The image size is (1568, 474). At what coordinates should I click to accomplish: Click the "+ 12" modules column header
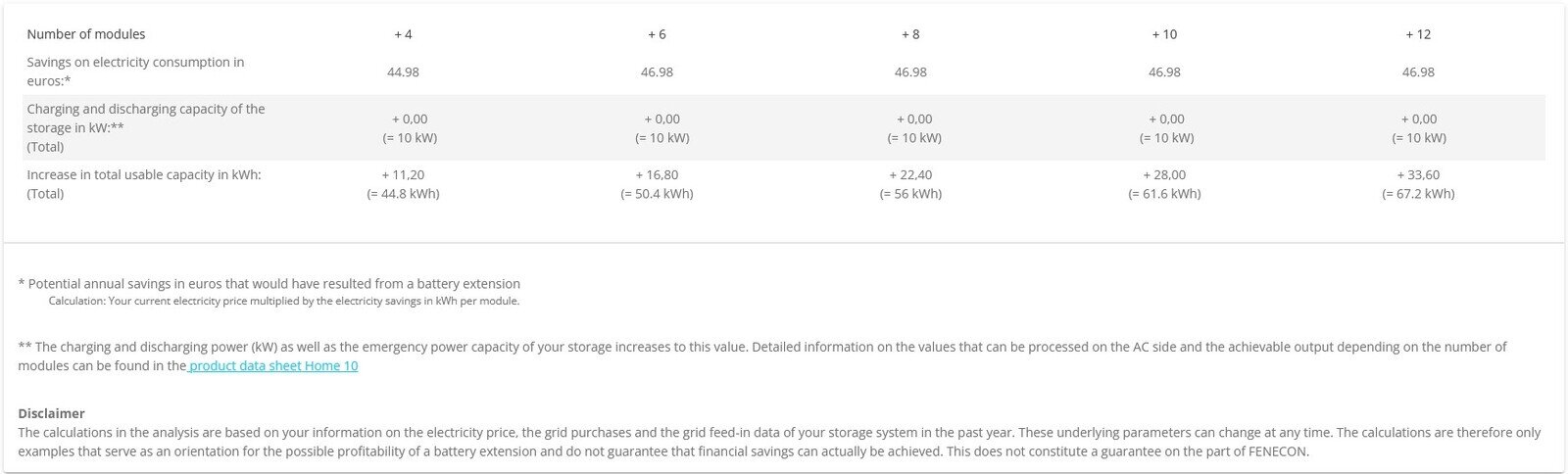tap(1418, 34)
